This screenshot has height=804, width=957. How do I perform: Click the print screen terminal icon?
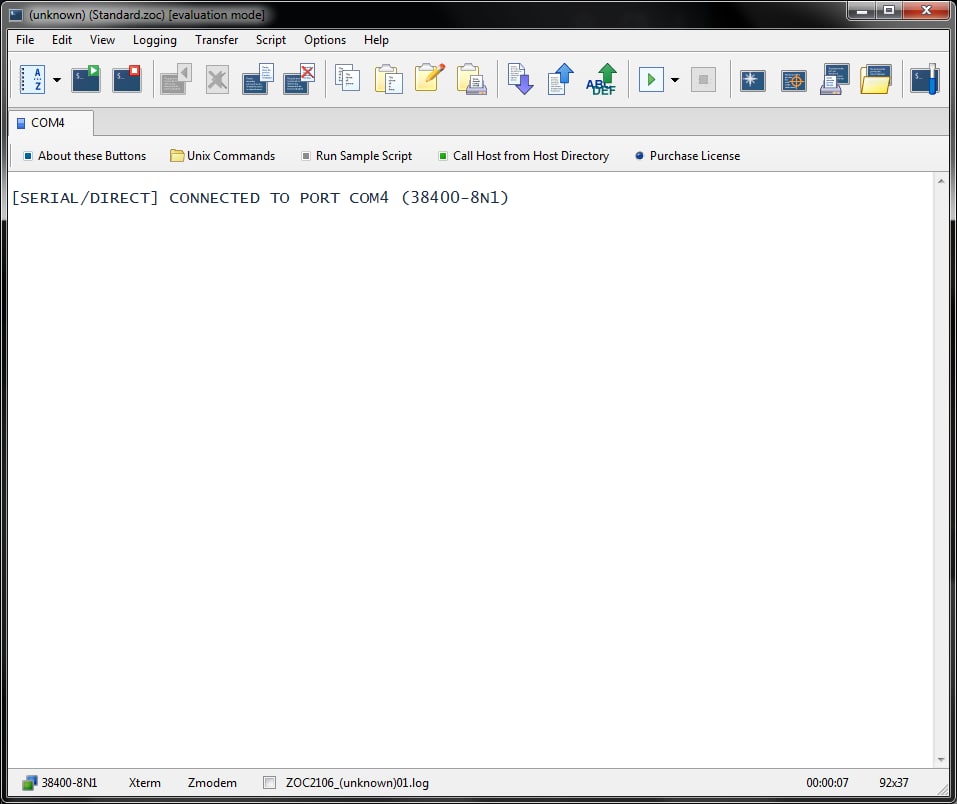(834, 79)
